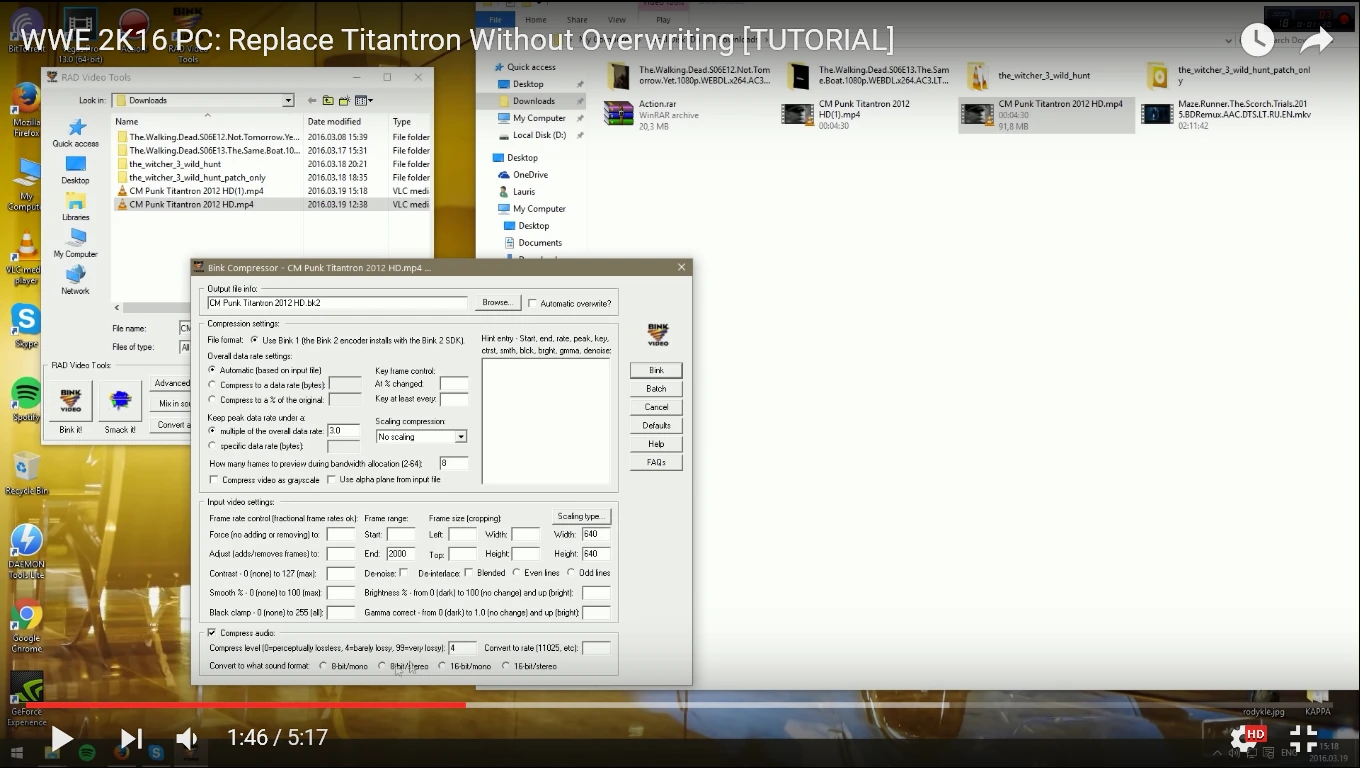The height and width of the screenshot is (768, 1360).
Task: Click the Defaults button
Action: point(656,426)
